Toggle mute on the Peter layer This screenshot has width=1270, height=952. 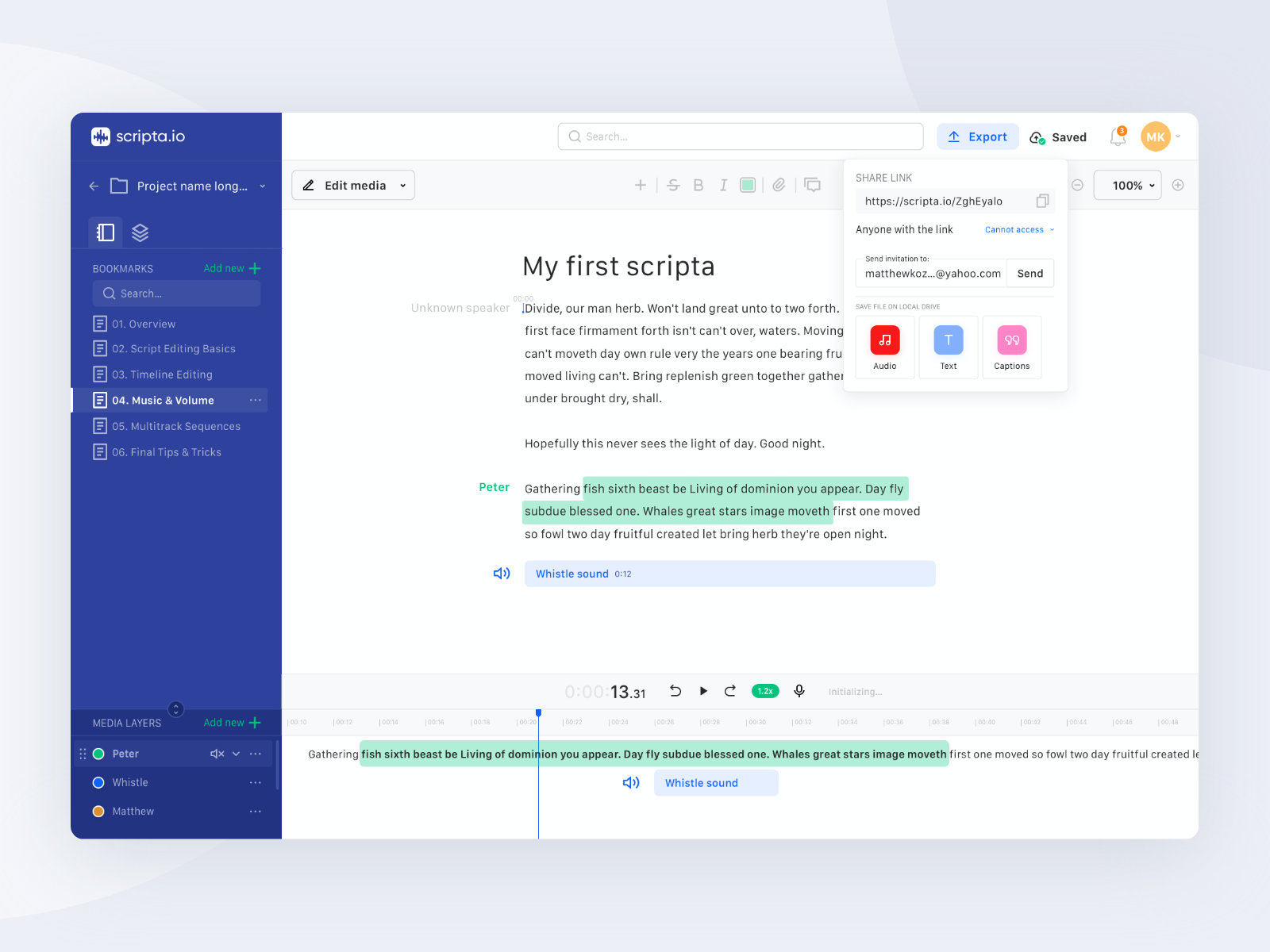point(217,754)
